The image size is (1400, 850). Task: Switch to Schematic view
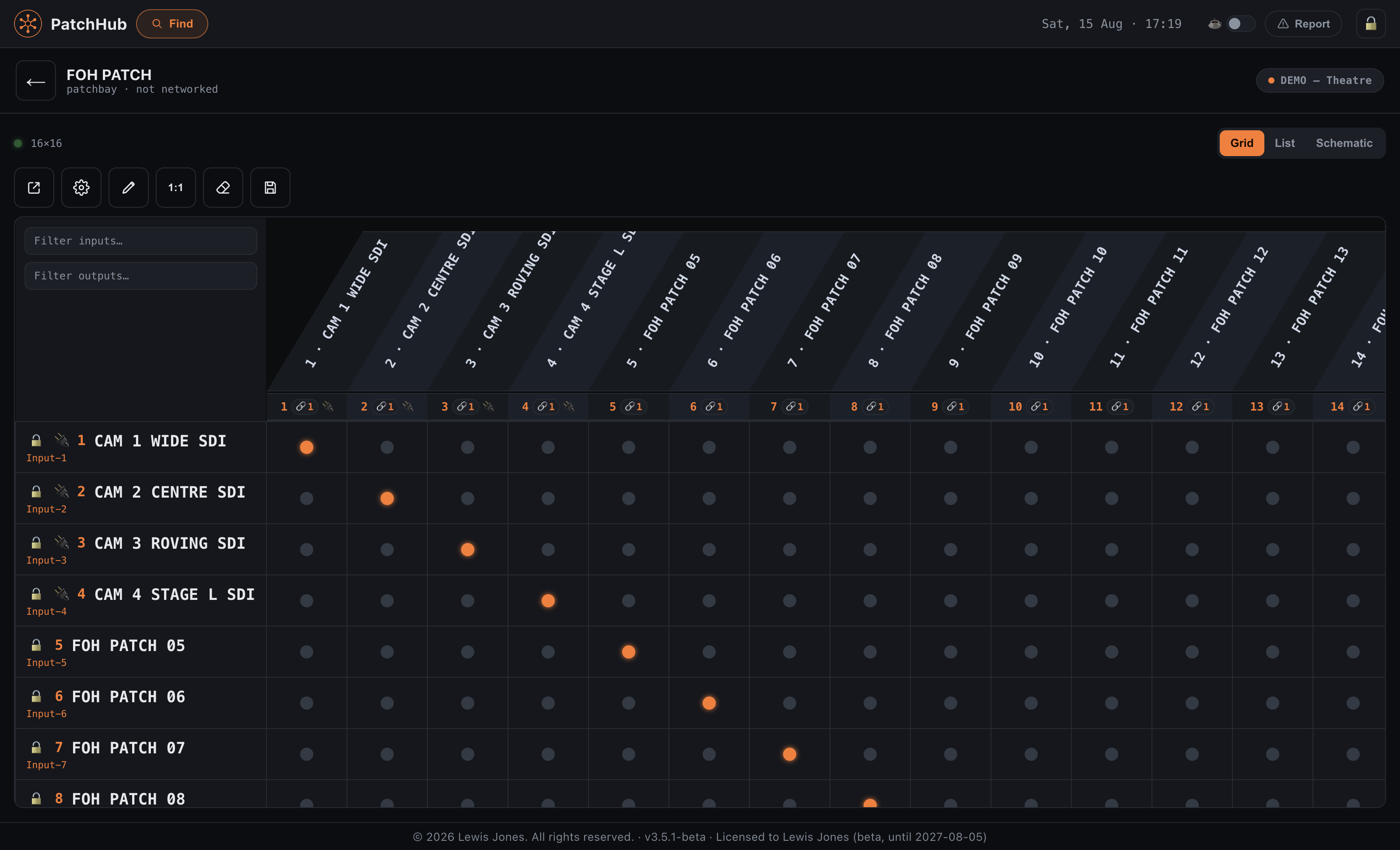(1344, 143)
